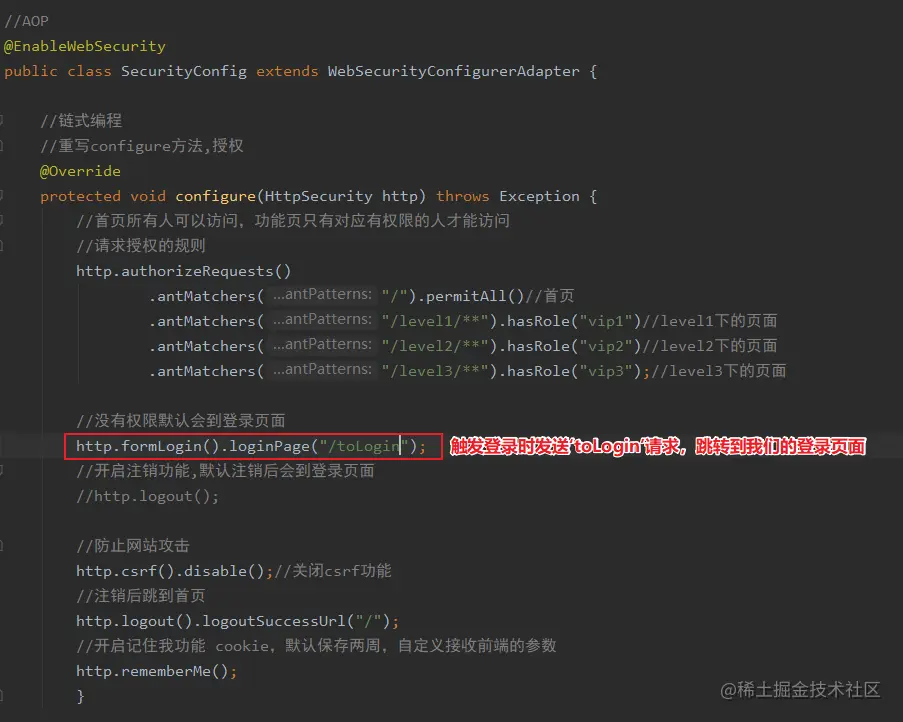Select the SecurityConfig class name
This screenshot has width=903, height=722.
[184, 71]
